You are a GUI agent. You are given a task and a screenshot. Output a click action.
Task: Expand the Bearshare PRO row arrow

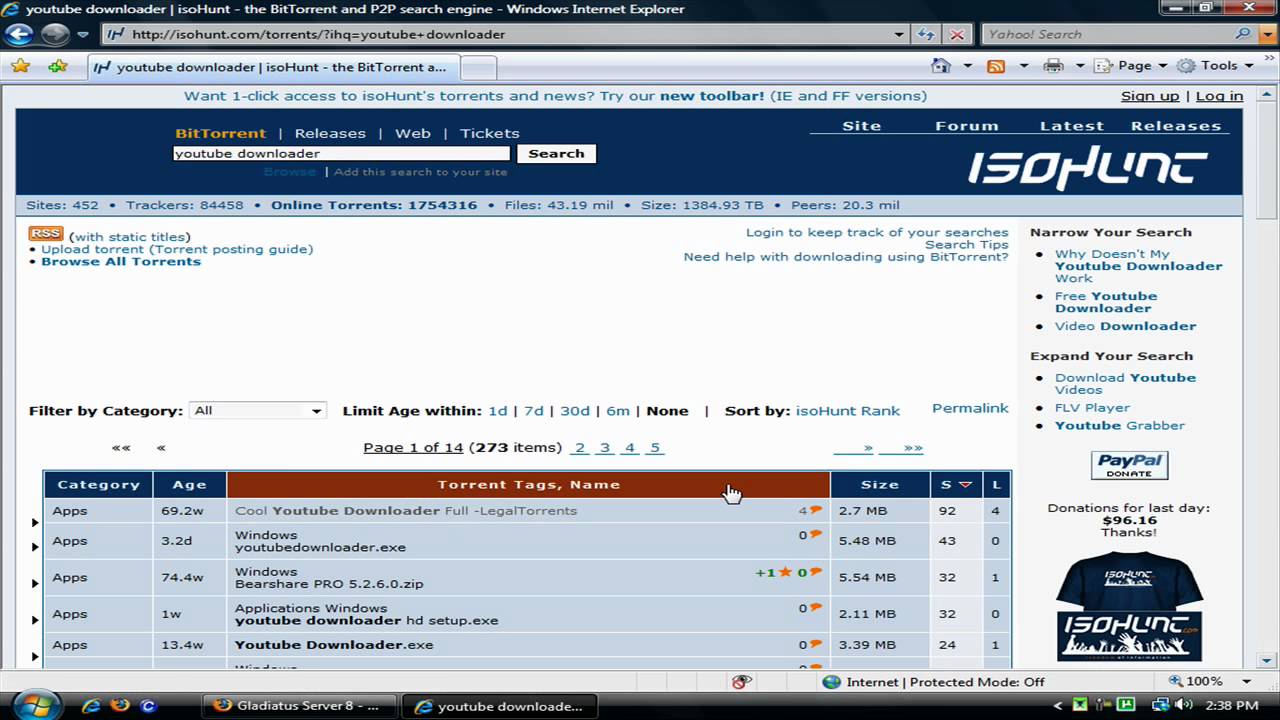click(x=35, y=583)
